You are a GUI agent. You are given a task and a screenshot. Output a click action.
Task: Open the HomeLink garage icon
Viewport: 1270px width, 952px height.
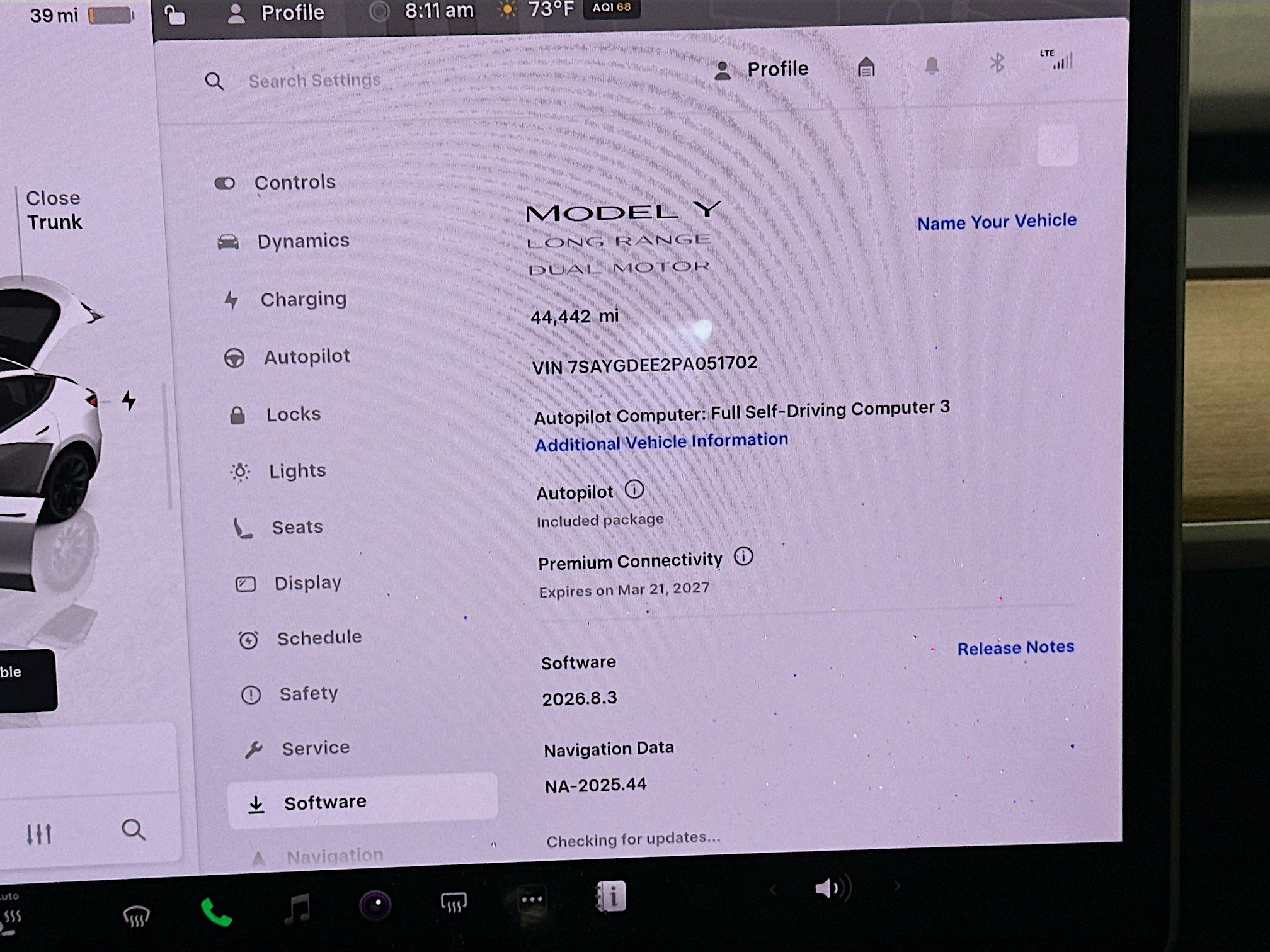(x=866, y=67)
